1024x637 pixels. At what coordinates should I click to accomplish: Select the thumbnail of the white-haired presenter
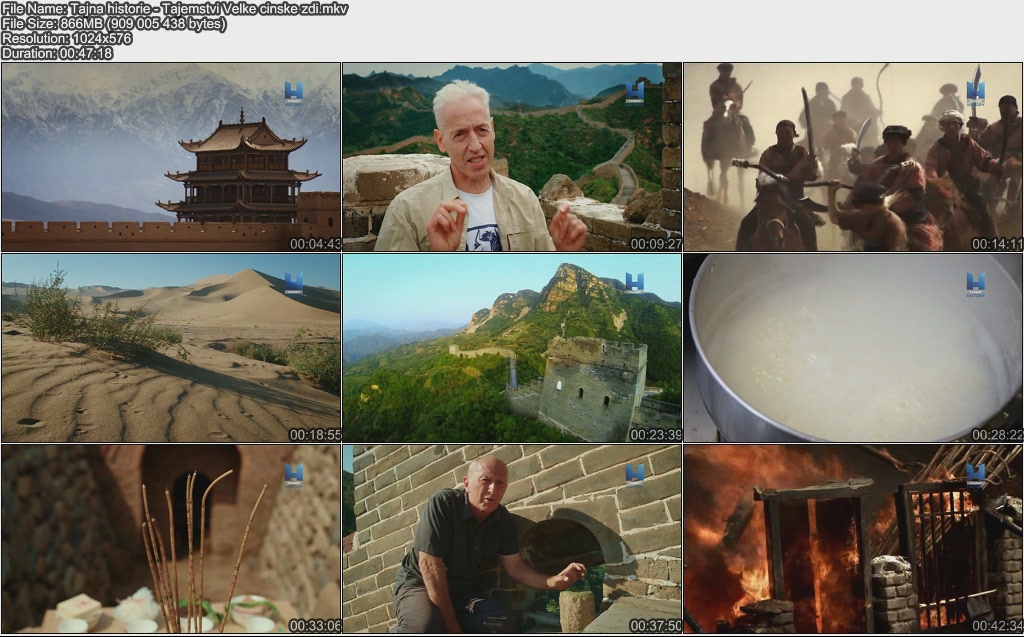click(512, 157)
